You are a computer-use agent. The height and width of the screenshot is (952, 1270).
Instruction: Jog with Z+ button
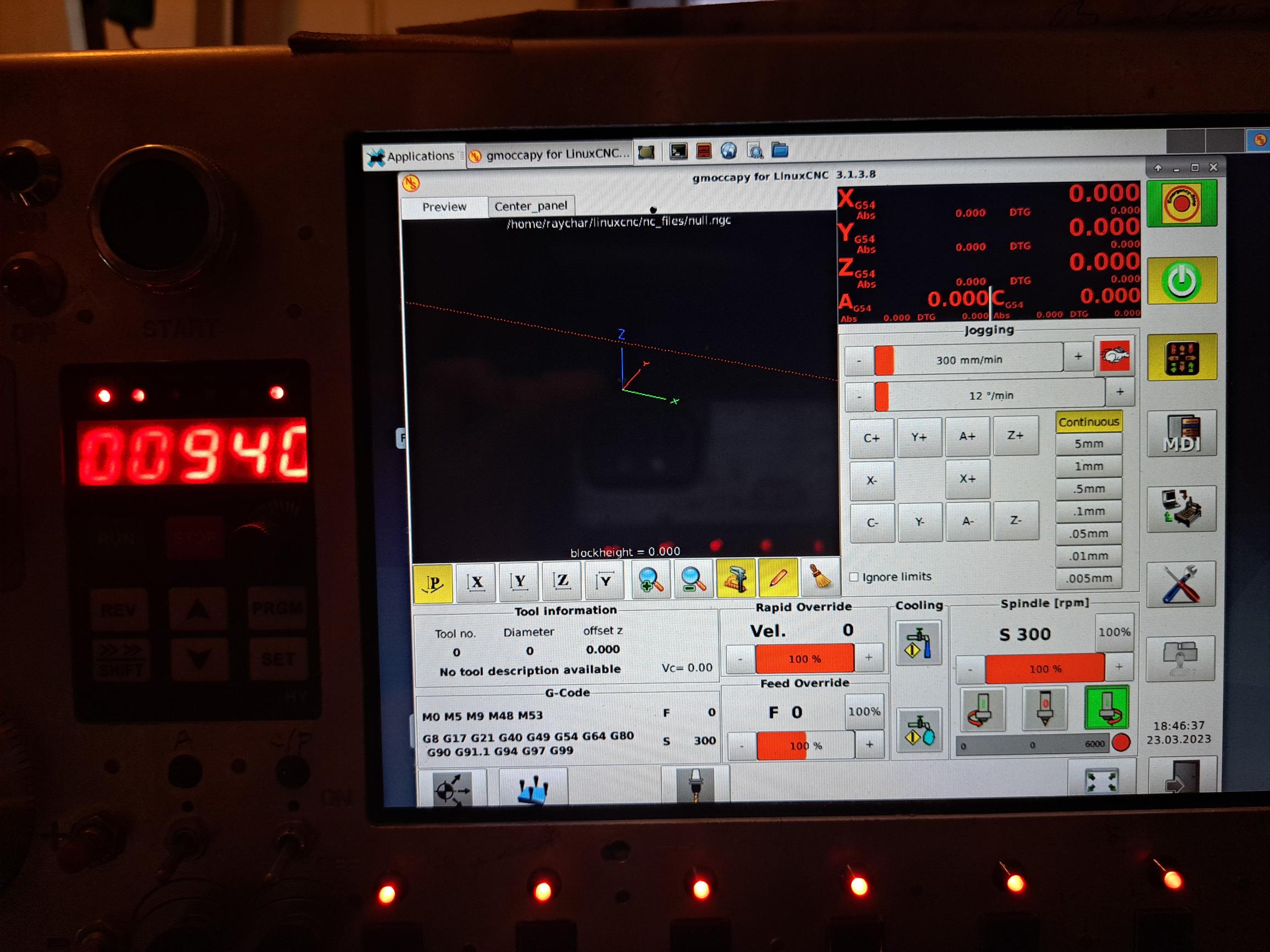[x=1016, y=435]
